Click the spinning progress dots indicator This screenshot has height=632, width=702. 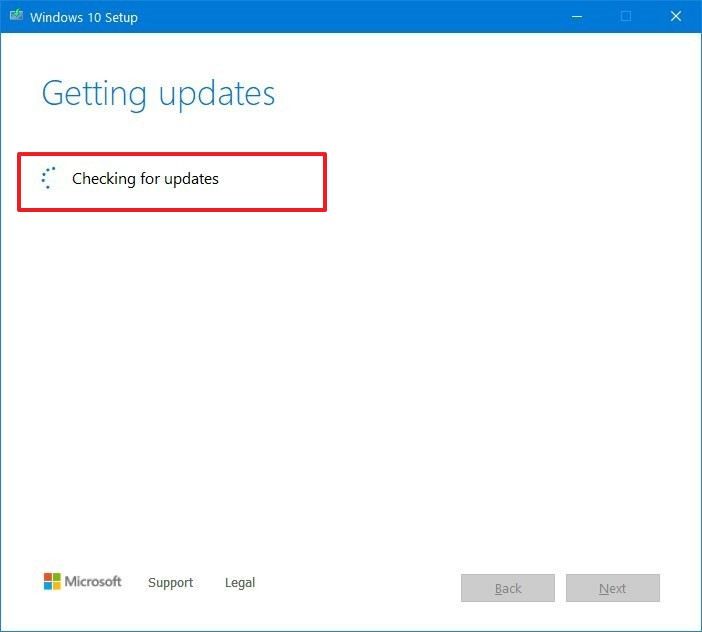pyautogui.click(x=48, y=178)
